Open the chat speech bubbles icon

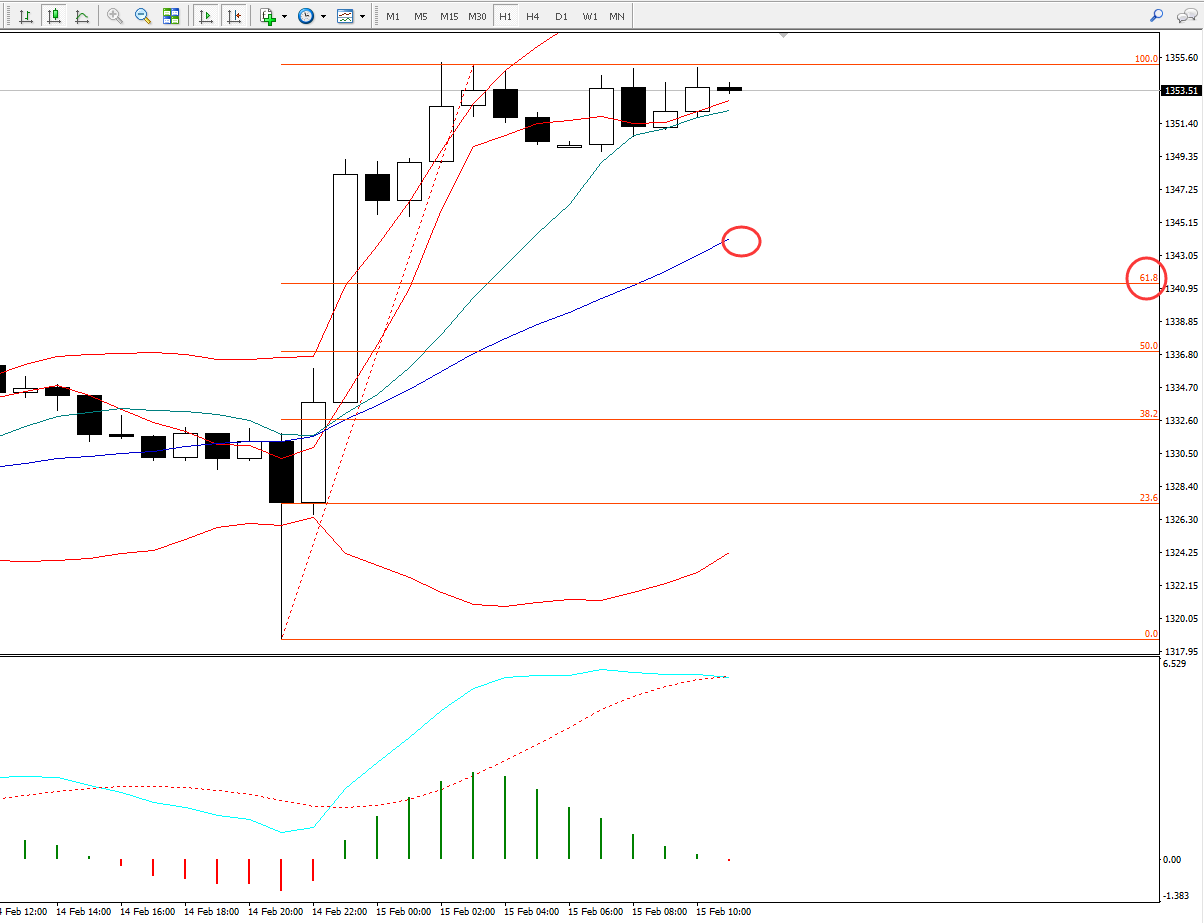pyautogui.click(x=1187, y=16)
